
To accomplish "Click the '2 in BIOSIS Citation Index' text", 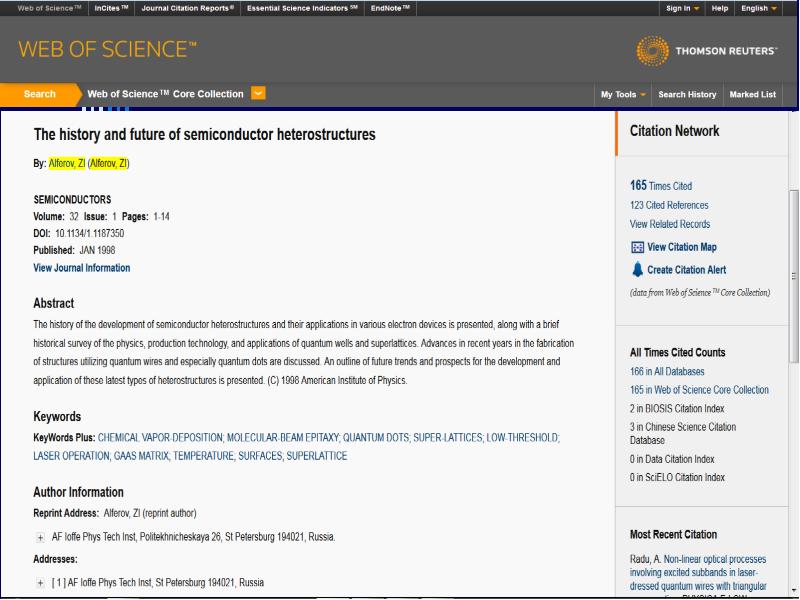I will click(x=677, y=409).
